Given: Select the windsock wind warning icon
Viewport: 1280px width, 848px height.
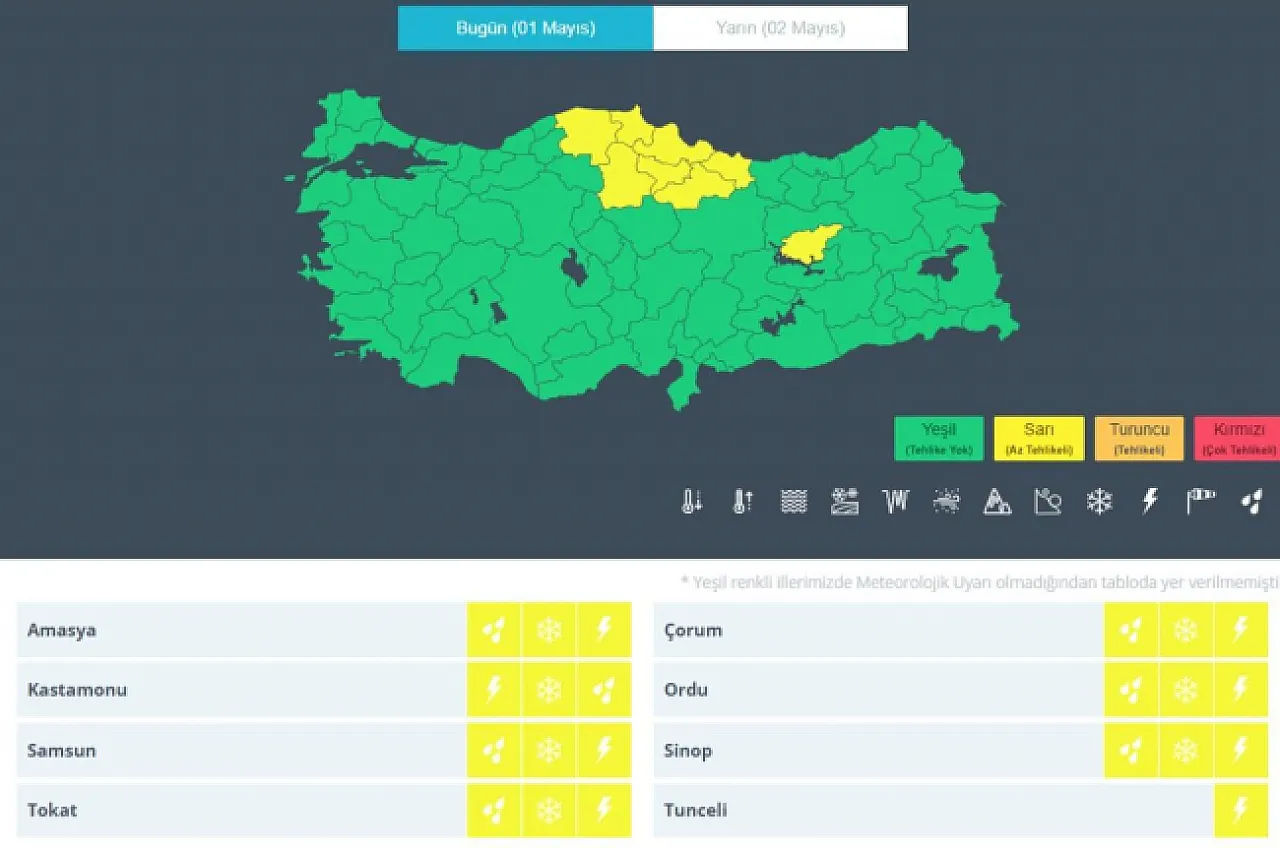Looking at the screenshot, I should [x=1200, y=501].
